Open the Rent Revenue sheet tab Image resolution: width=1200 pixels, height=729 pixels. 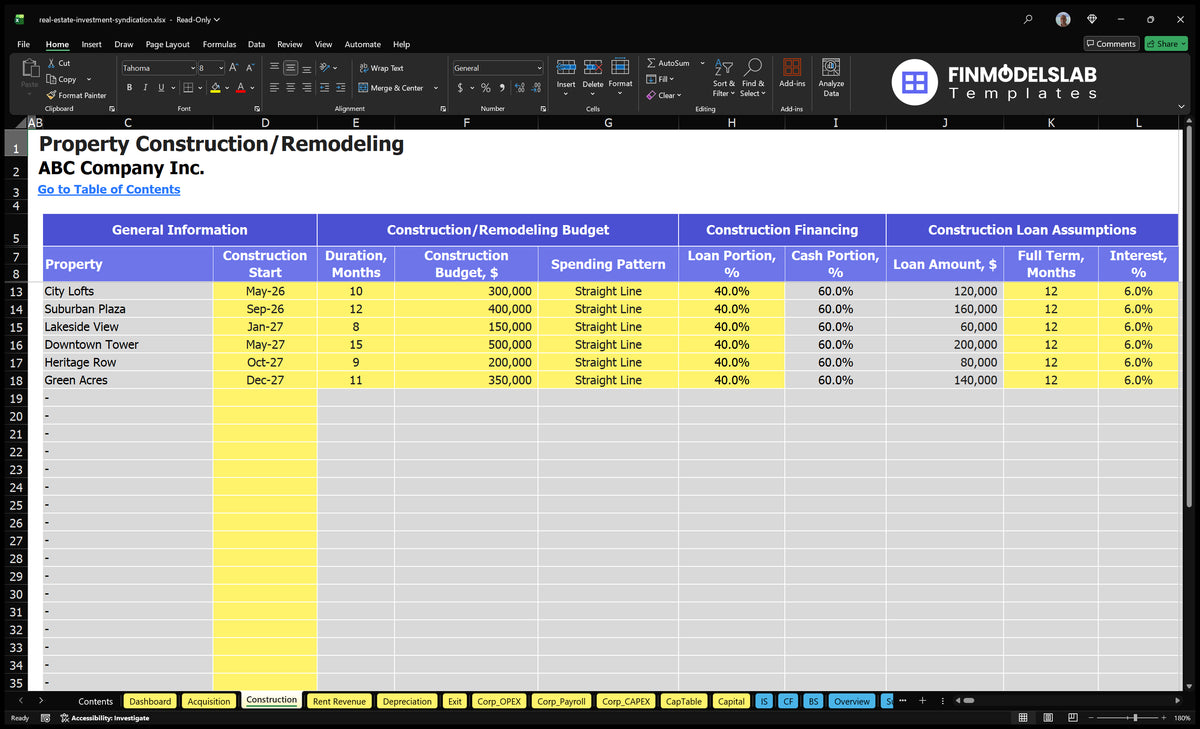pyautogui.click(x=339, y=701)
